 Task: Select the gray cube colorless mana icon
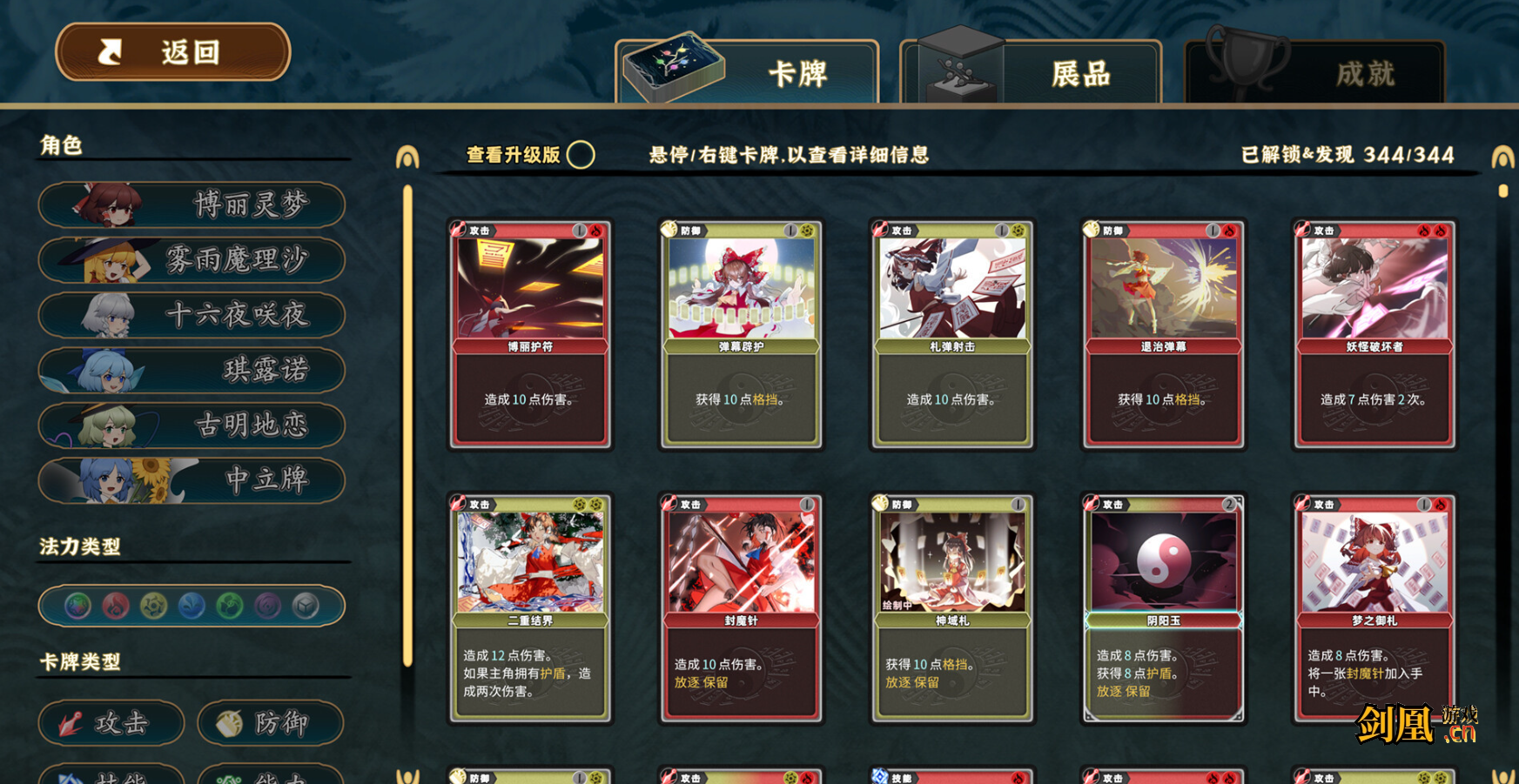click(x=306, y=606)
